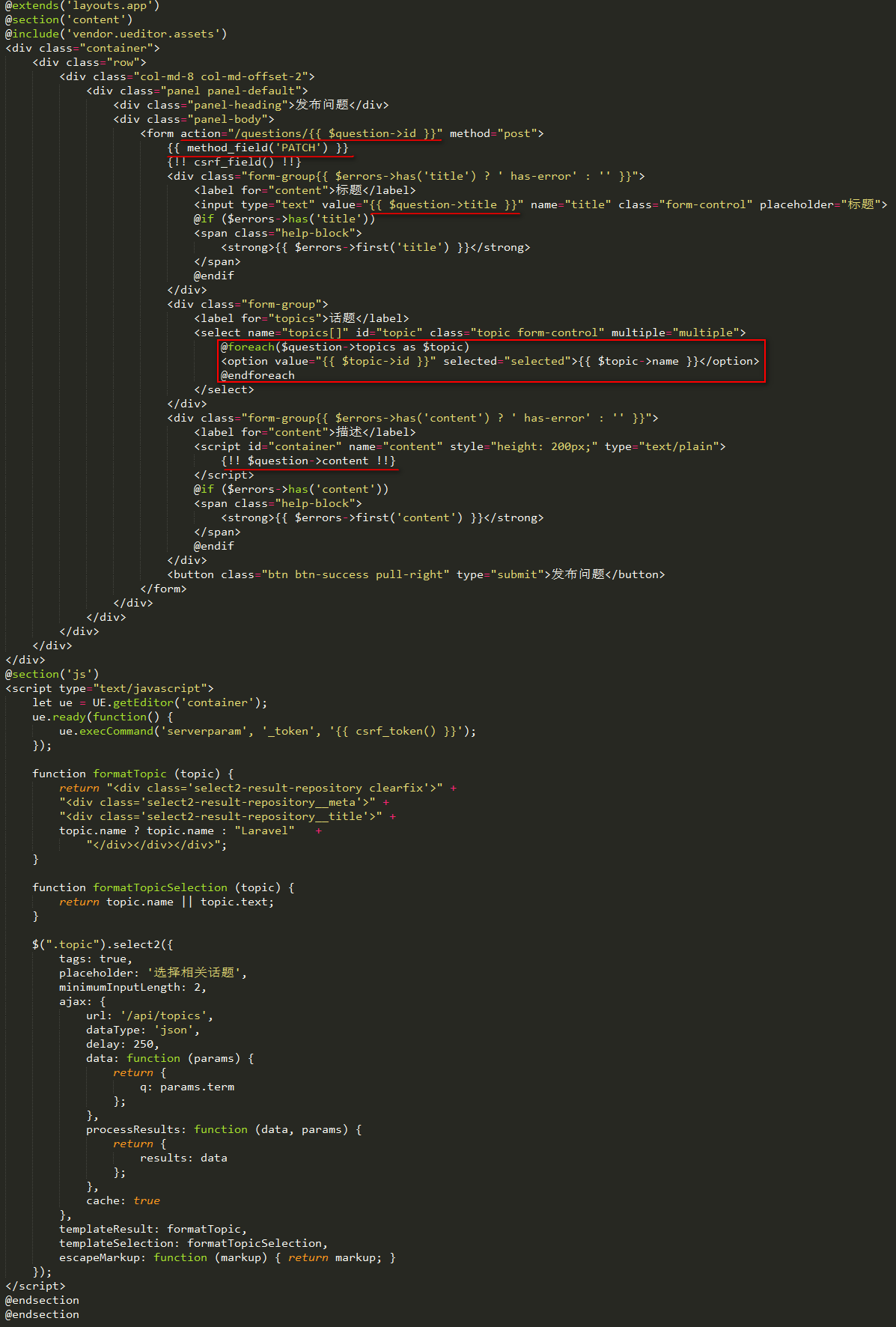Click the minimumInputLength: 2 line

[x=133, y=987]
